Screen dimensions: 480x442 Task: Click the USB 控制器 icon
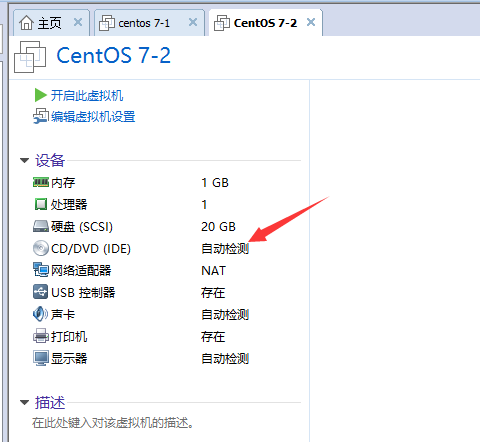(41, 292)
